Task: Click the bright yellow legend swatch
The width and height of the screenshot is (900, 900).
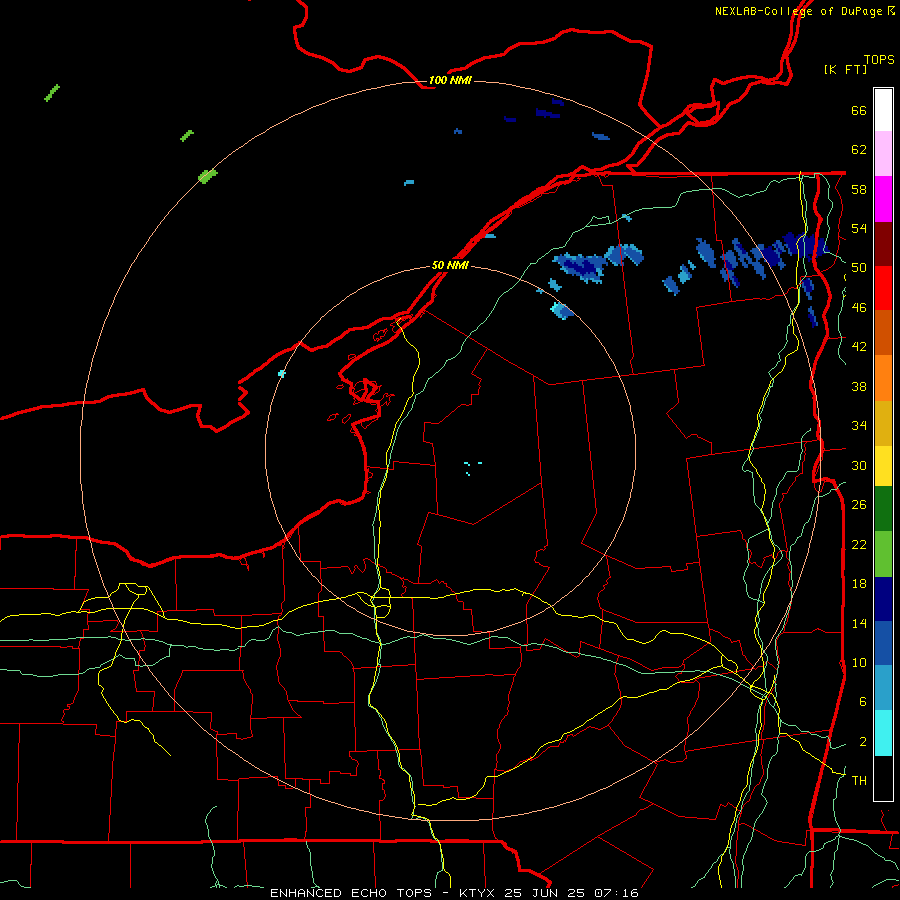Action: tap(883, 466)
